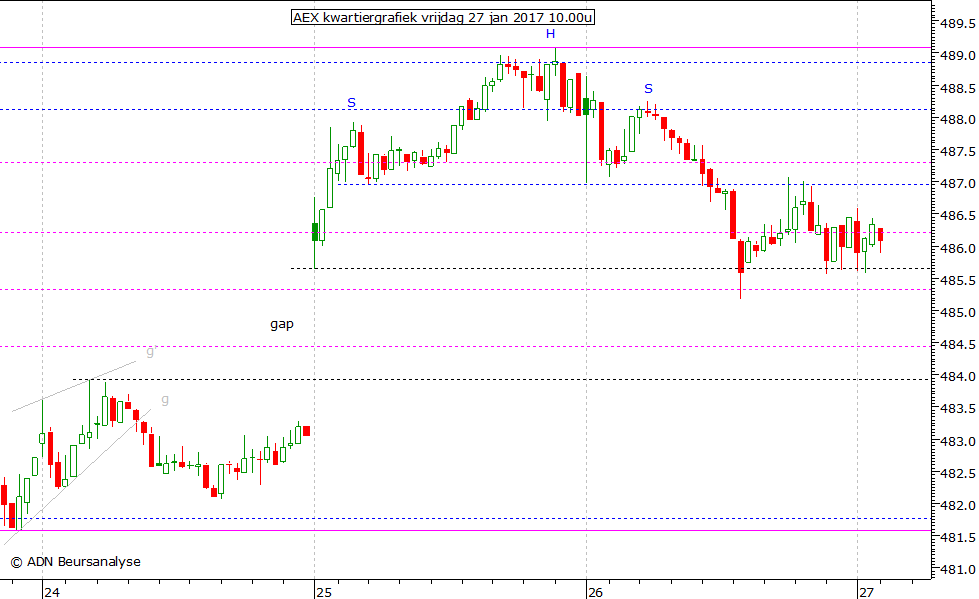
Task: Select the 485.5 price axis label
Action: pos(957,280)
